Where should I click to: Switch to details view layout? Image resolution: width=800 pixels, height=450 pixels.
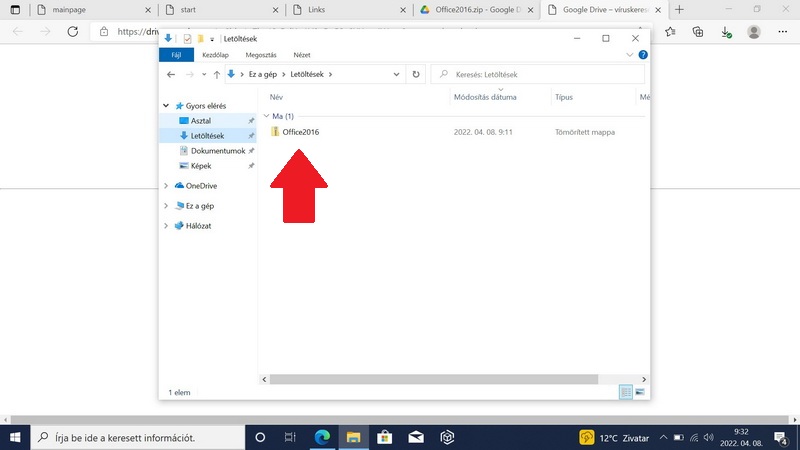[x=626, y=392]
